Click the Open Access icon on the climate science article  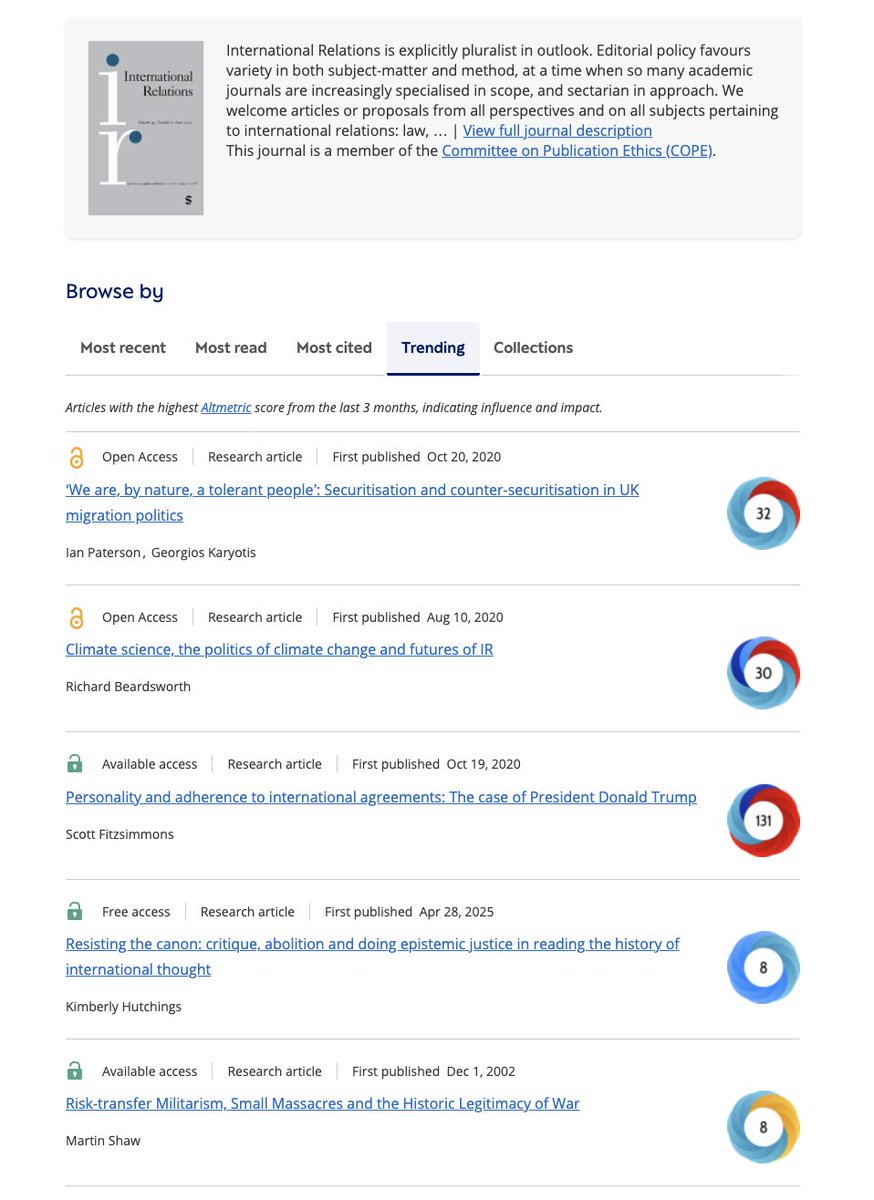tap(76, 617)
